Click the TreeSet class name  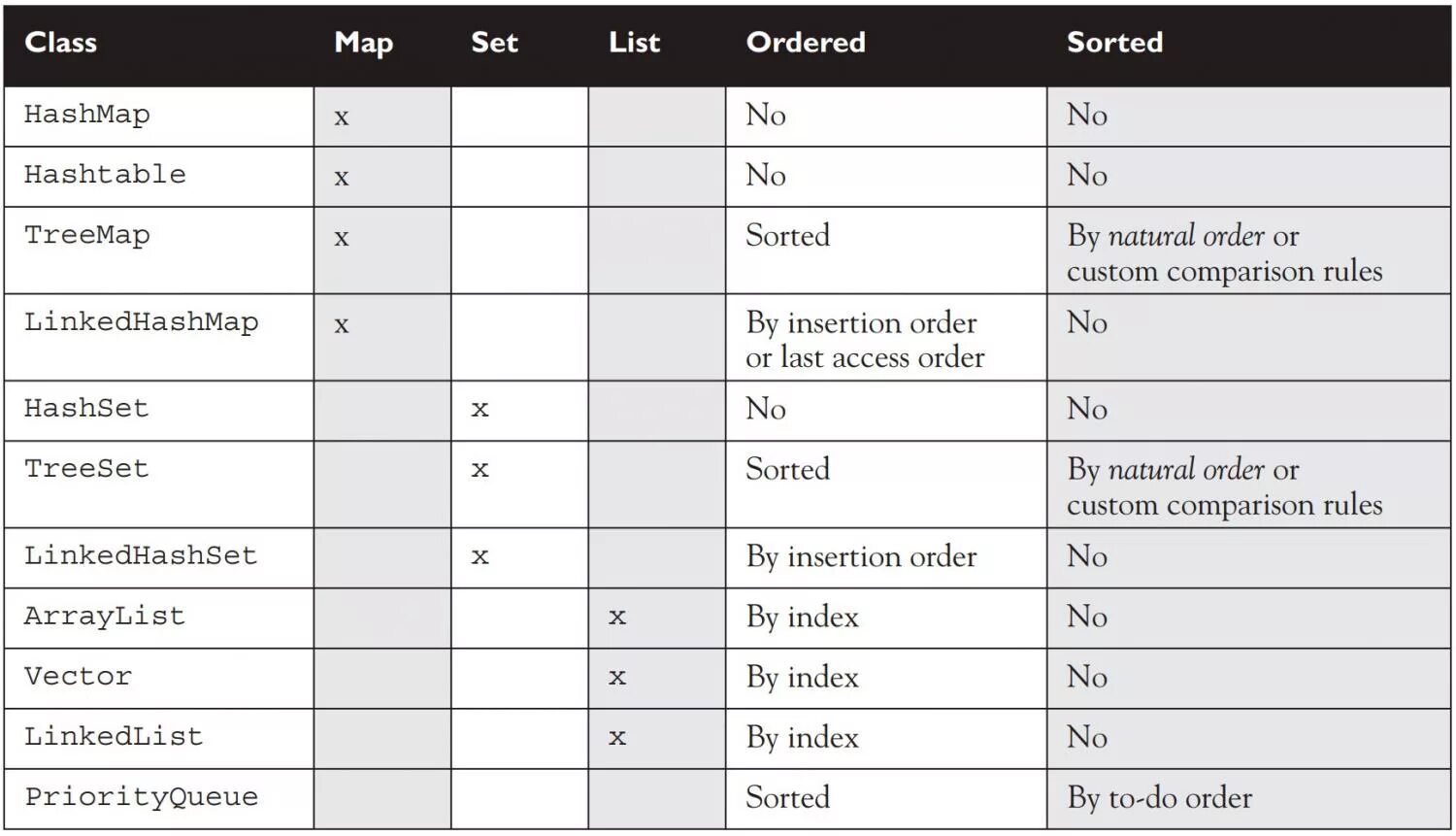86,469
